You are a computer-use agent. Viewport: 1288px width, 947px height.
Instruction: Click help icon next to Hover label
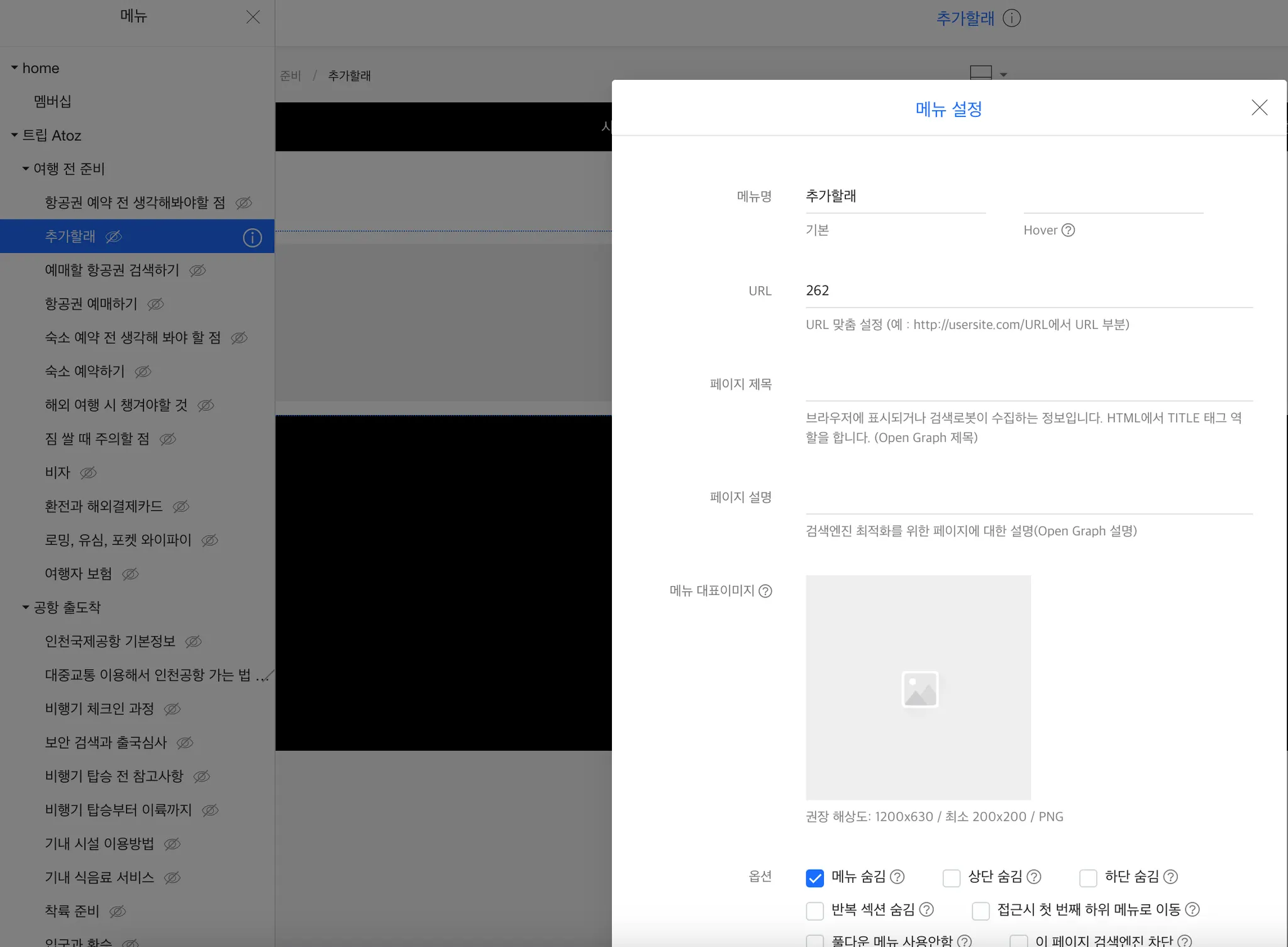(1068, 230)
